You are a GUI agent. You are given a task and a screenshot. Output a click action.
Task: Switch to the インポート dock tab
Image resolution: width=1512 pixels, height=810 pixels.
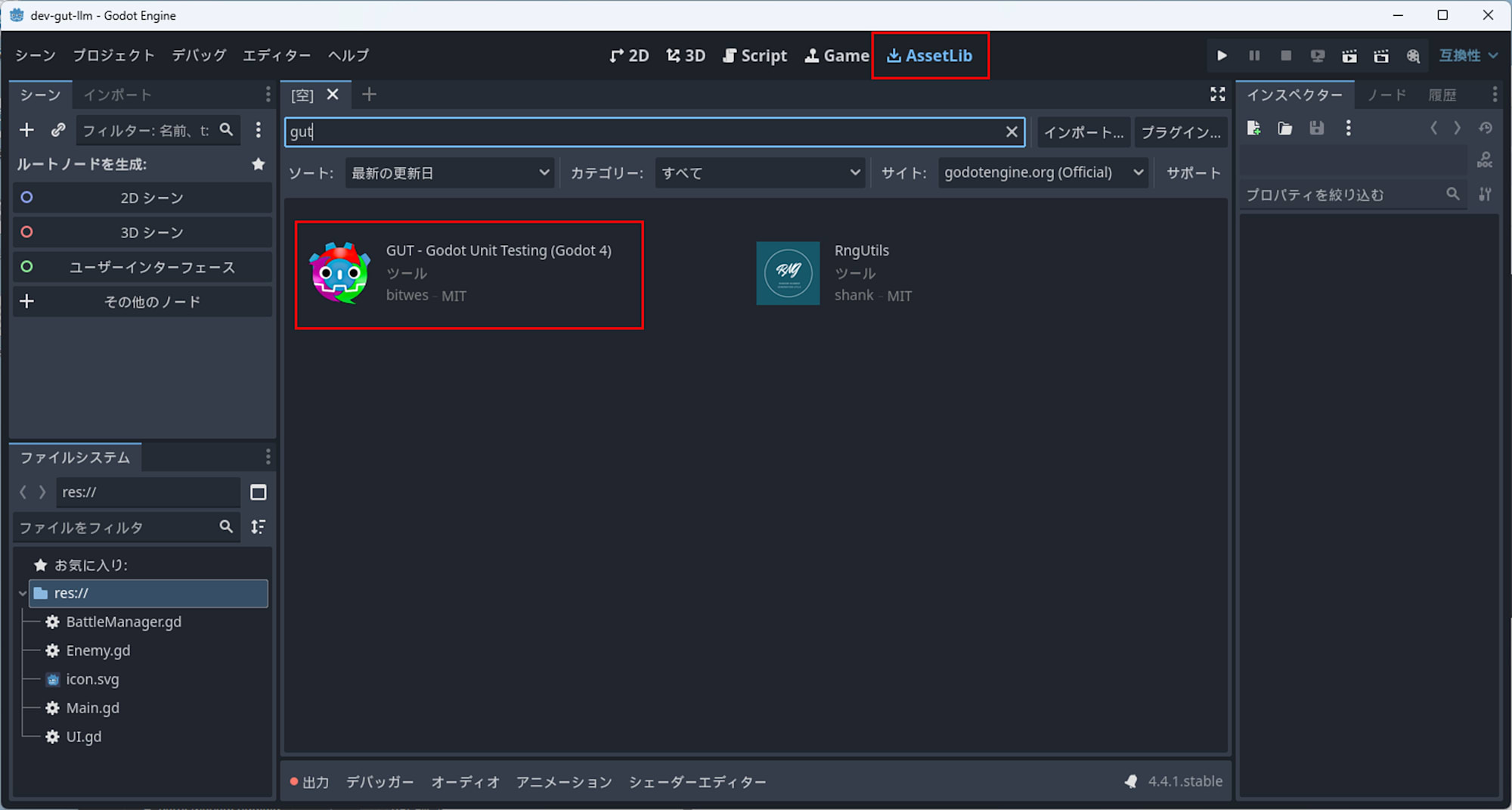[118, 95]
